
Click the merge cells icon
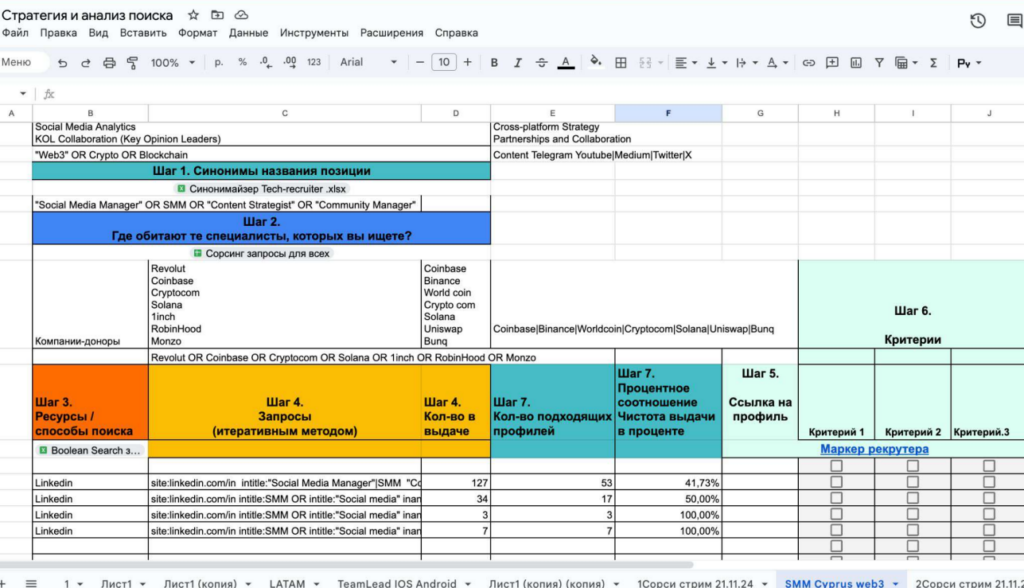tap(645, 63)
